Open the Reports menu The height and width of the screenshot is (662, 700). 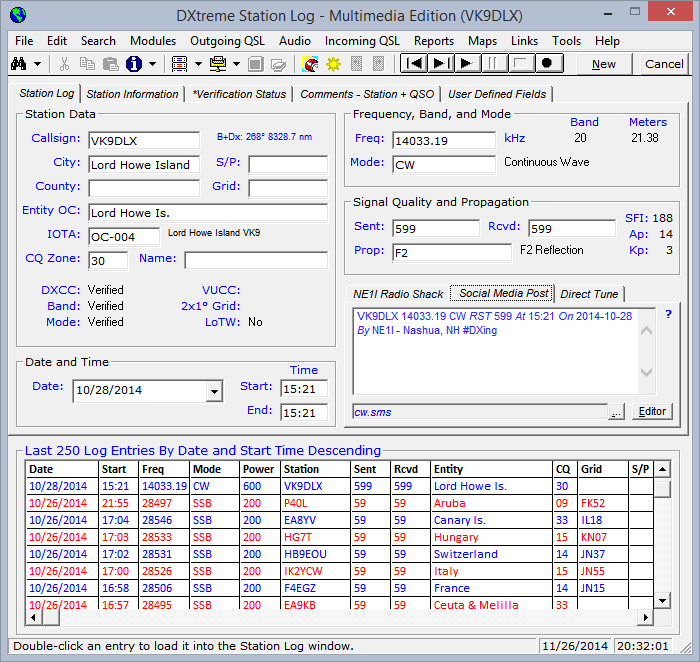(433, 41)
